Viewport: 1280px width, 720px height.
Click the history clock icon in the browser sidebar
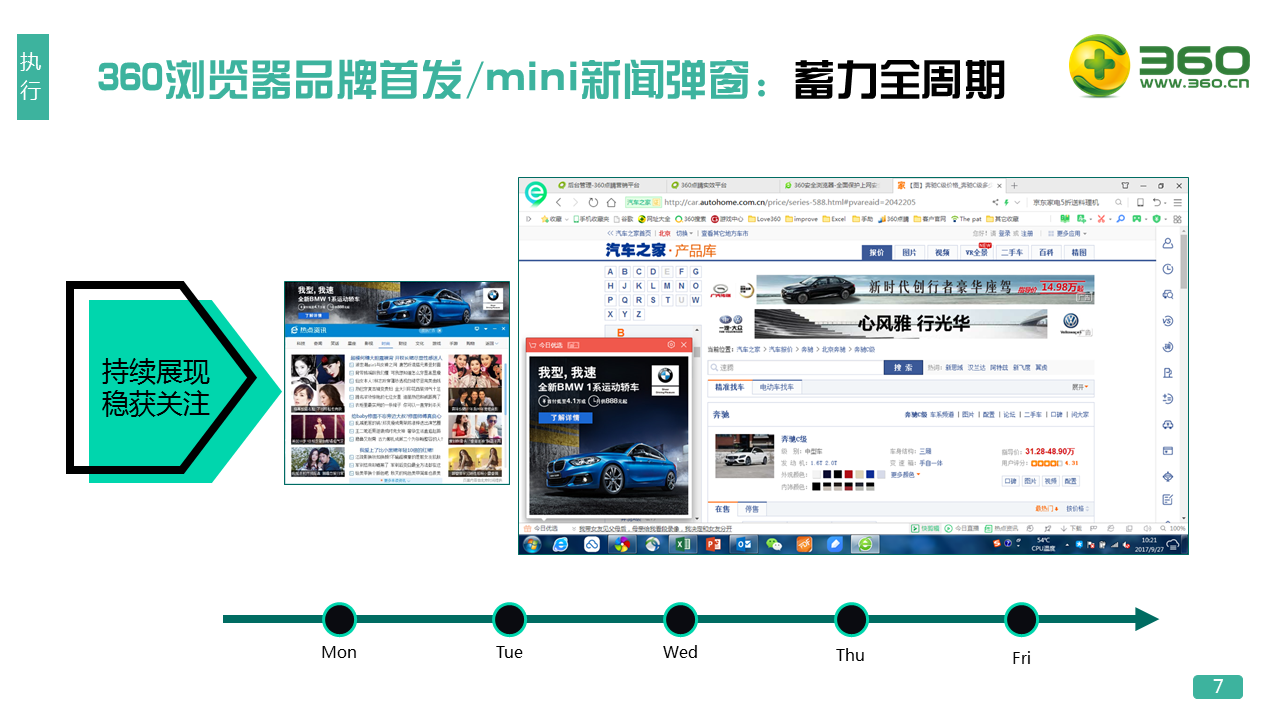coord(1168,269)
